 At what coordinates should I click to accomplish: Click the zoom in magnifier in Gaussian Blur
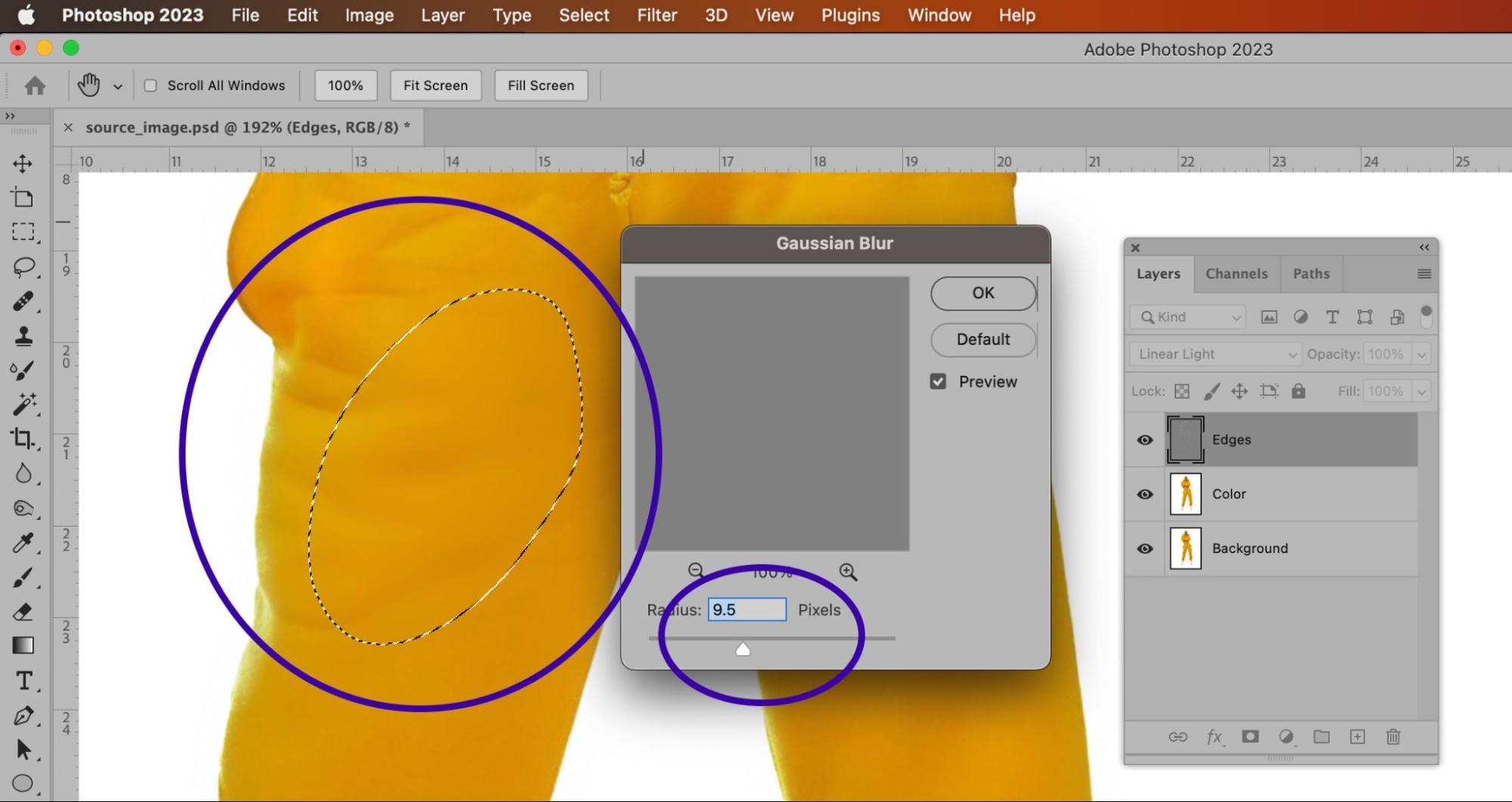(x=848, y=572)
